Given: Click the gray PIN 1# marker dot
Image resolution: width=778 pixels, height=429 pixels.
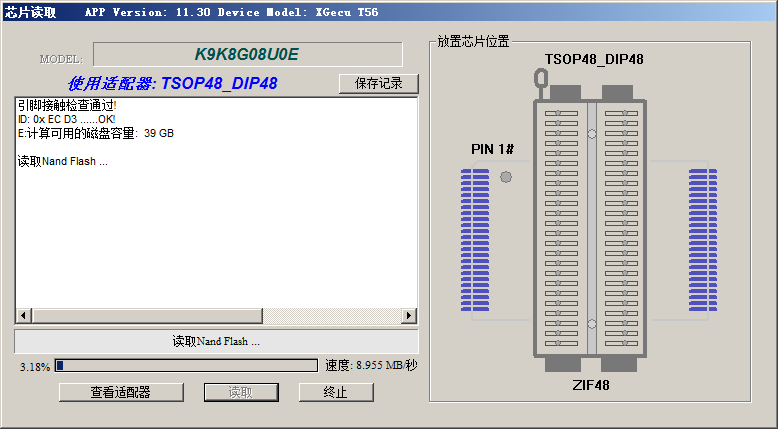Looking at the screenshot, I should tap(505, 177).
